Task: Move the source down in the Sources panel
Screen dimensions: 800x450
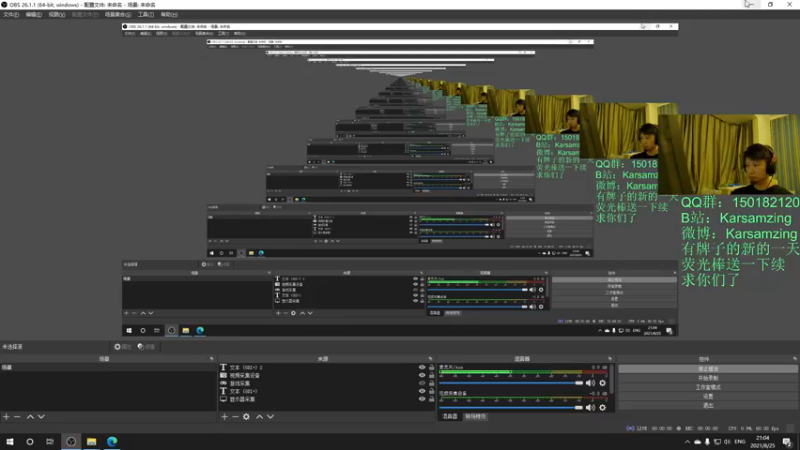Action: 270,417
